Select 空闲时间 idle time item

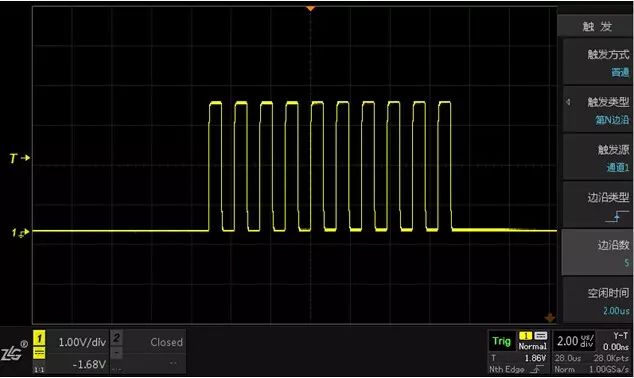[x=597, y=300]
